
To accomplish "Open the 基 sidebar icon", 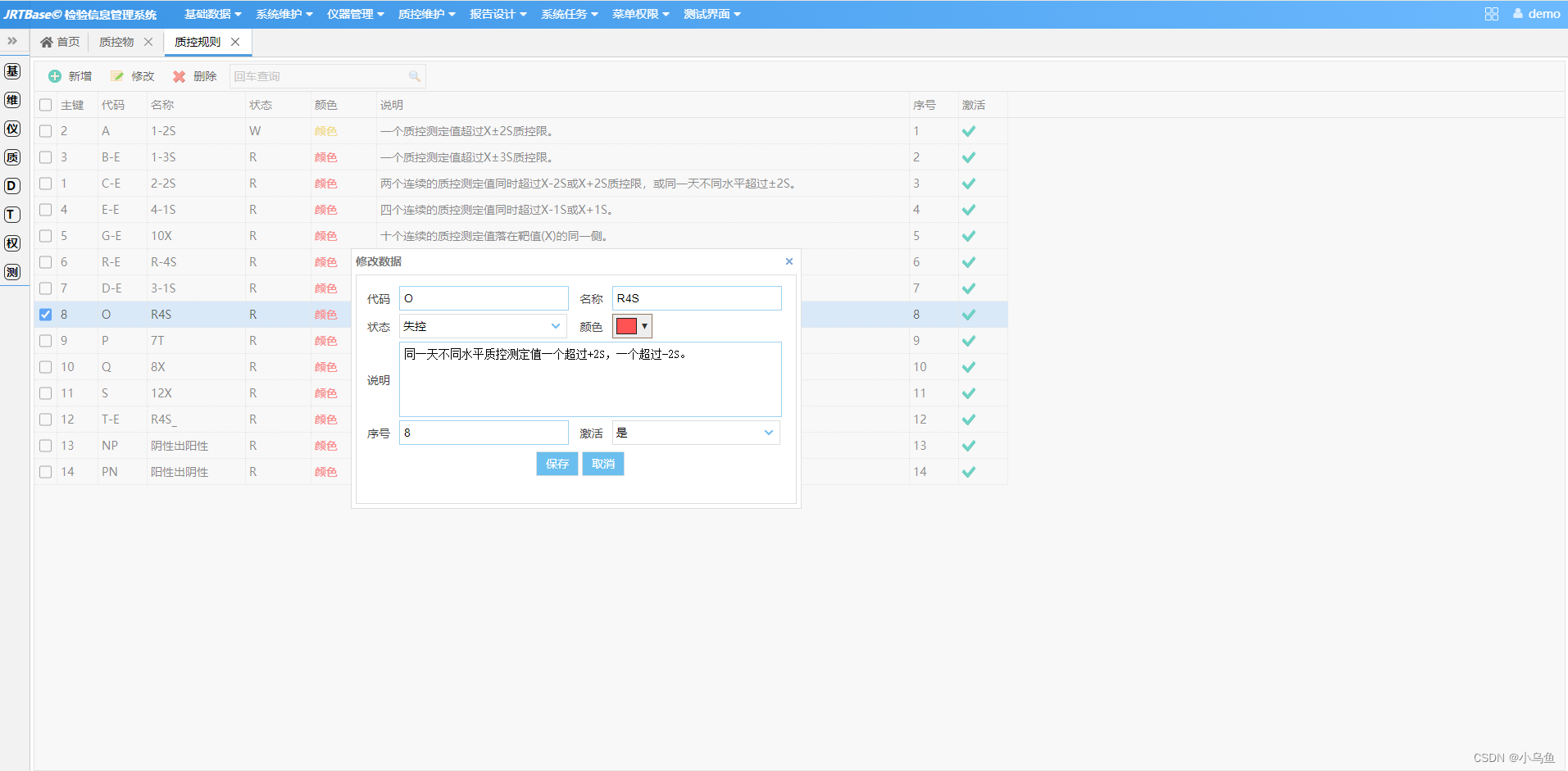I will [x=12, y=71].
